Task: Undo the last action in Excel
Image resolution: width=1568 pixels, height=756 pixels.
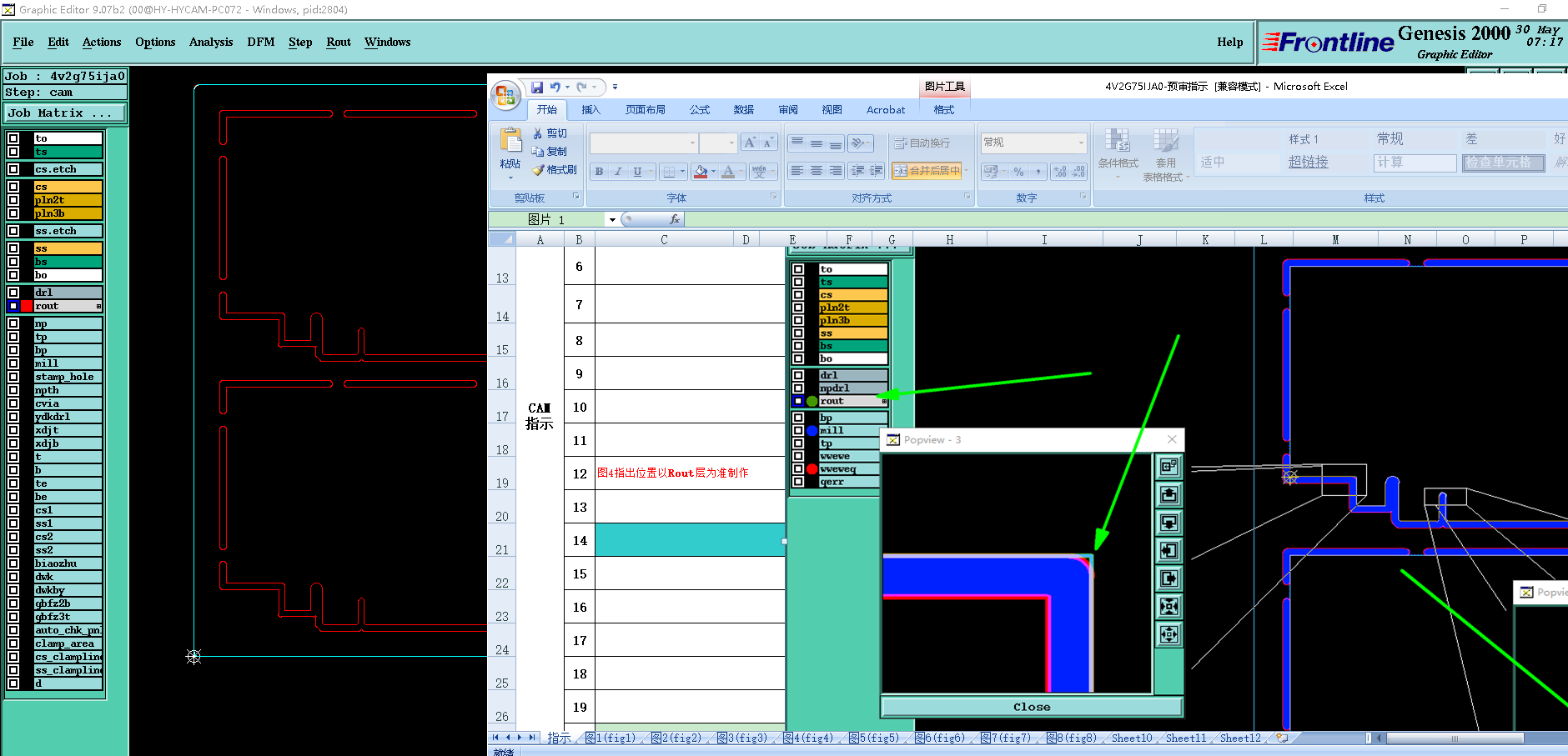Action: click(555, 87)
